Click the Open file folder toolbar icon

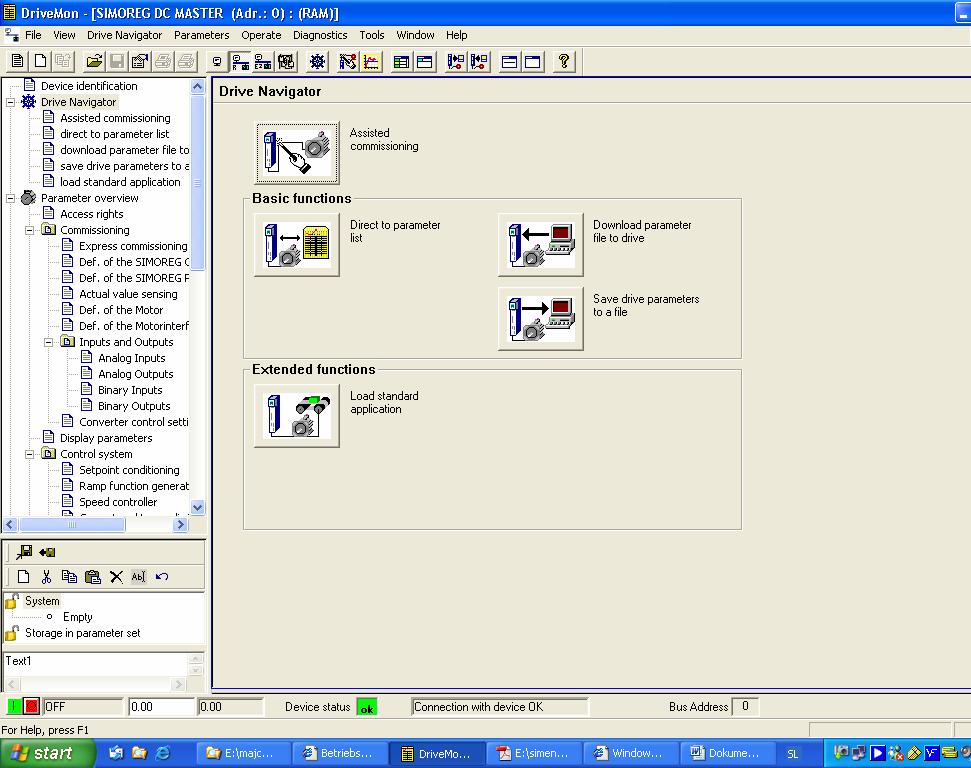(x=94, y=61)
